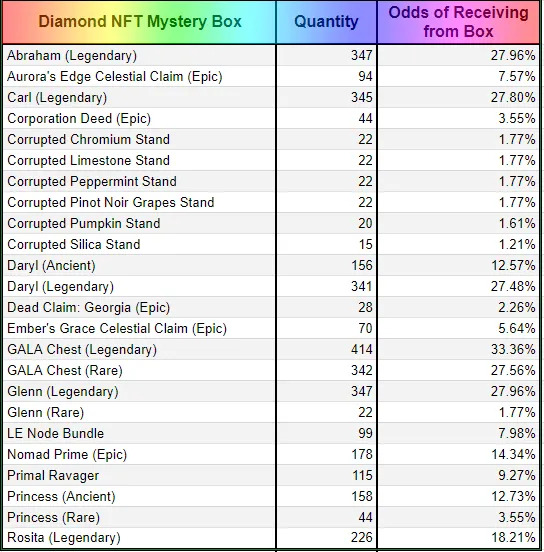Screen dimensions: 544x552
Task: Select the Abraham (Legendary) cell
Action: [139, 55]
